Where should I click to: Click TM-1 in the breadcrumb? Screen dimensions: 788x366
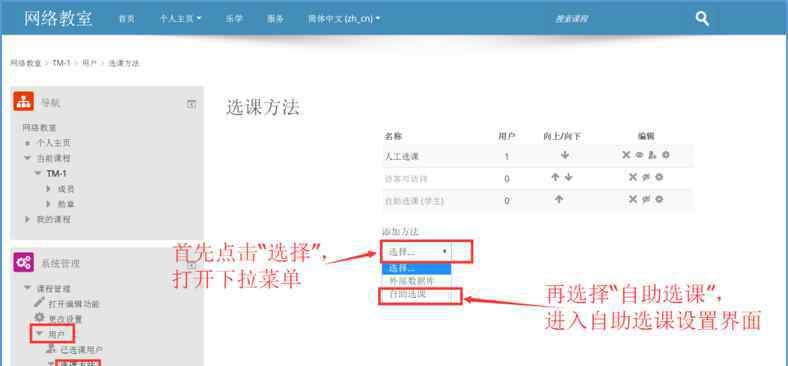click(x=61, y=63)
